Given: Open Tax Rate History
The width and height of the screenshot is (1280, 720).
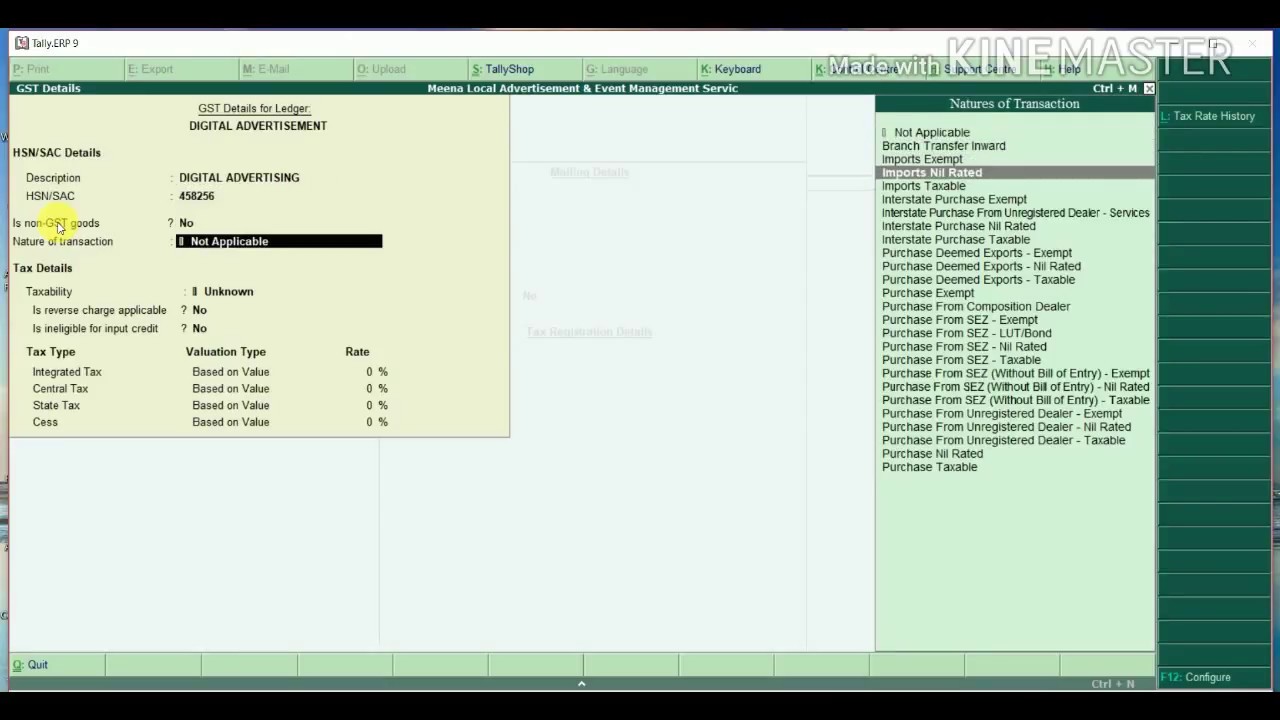Looking at the screenshot, I should pyautogui.click(x=1208, y=116).
